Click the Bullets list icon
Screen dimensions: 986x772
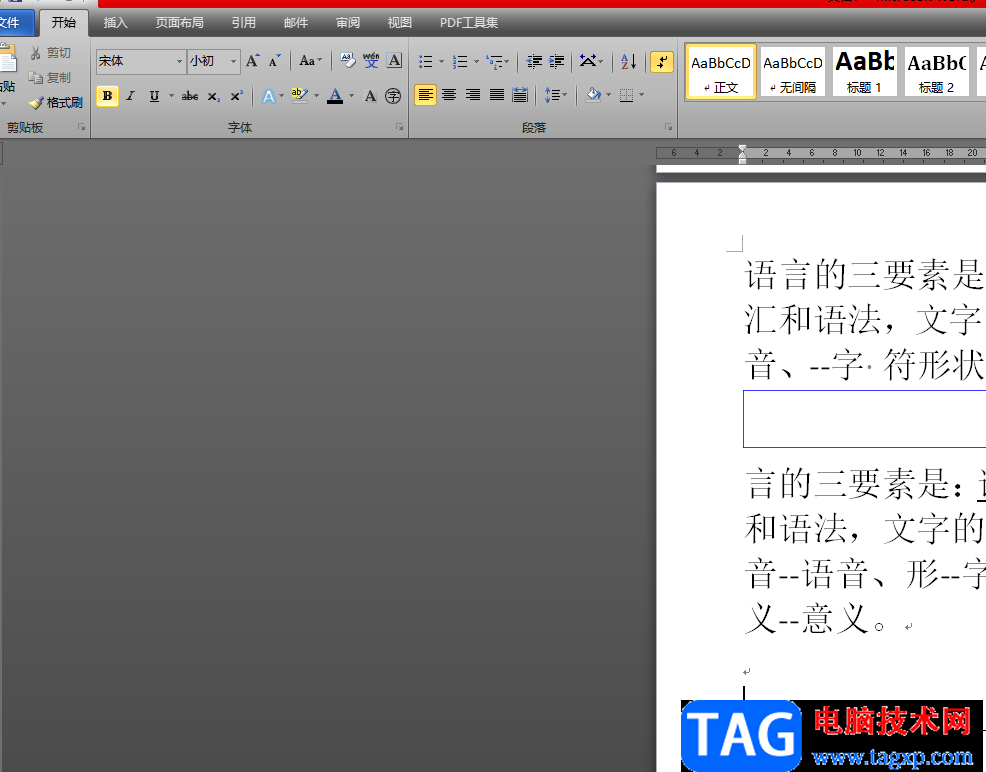click(x=426, y=62)
